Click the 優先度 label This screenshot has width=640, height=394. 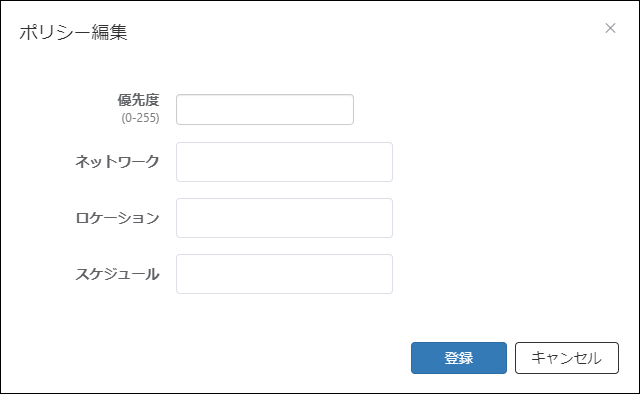pyautogui.click(x=138, y=100)
